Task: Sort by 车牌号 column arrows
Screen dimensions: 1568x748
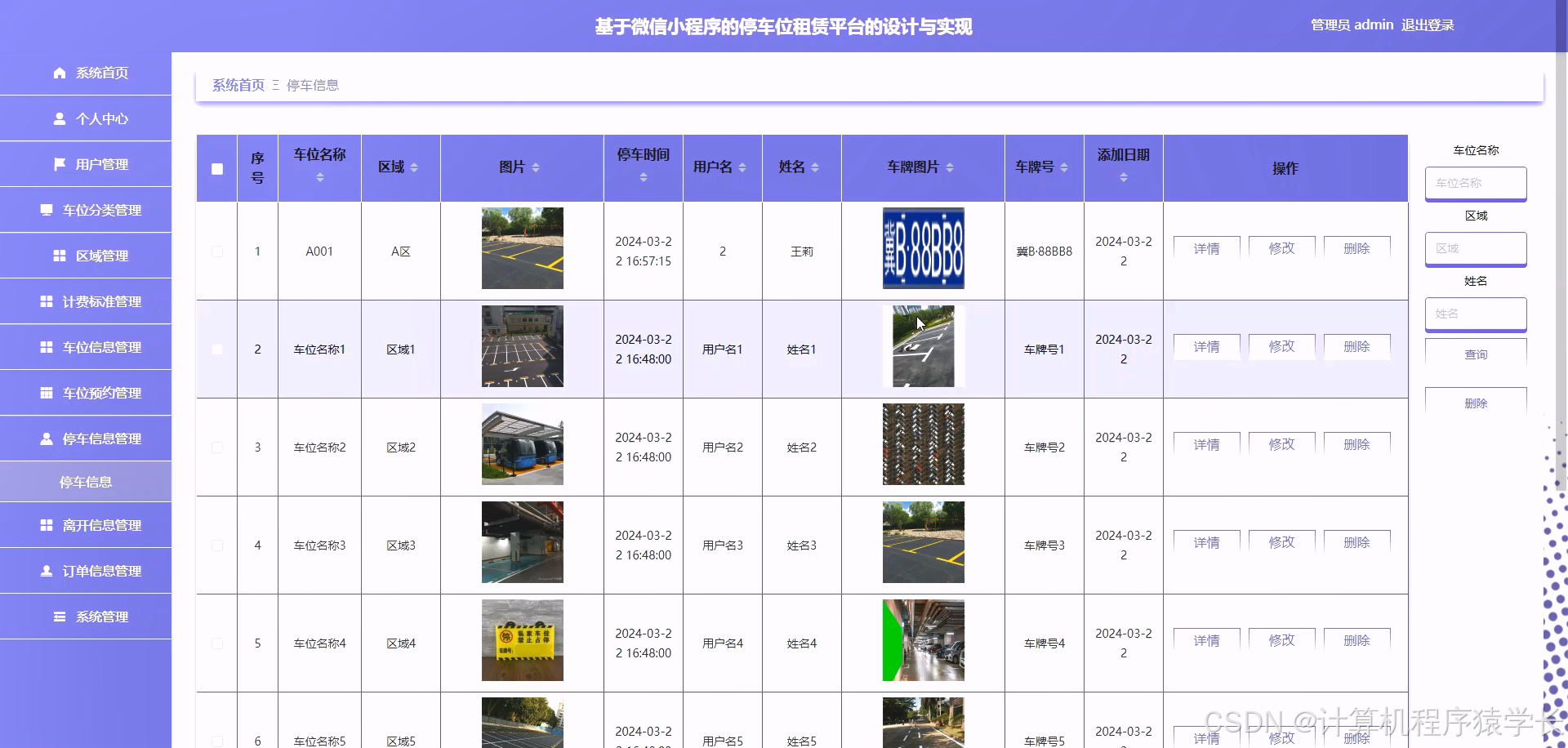Action: click(1064, 167)
